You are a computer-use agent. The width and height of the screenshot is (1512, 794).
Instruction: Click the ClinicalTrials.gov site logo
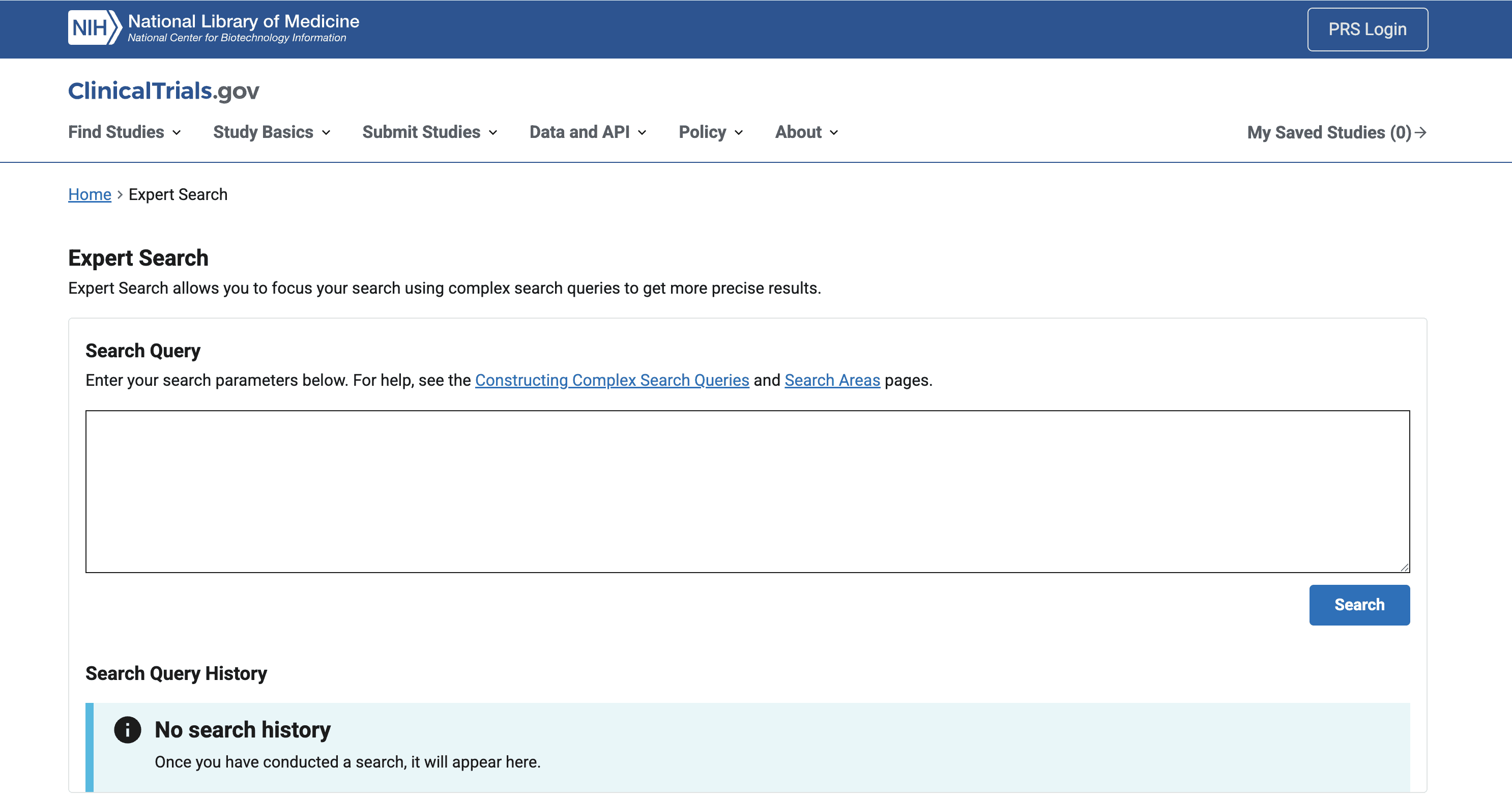[x=163, y=91]
